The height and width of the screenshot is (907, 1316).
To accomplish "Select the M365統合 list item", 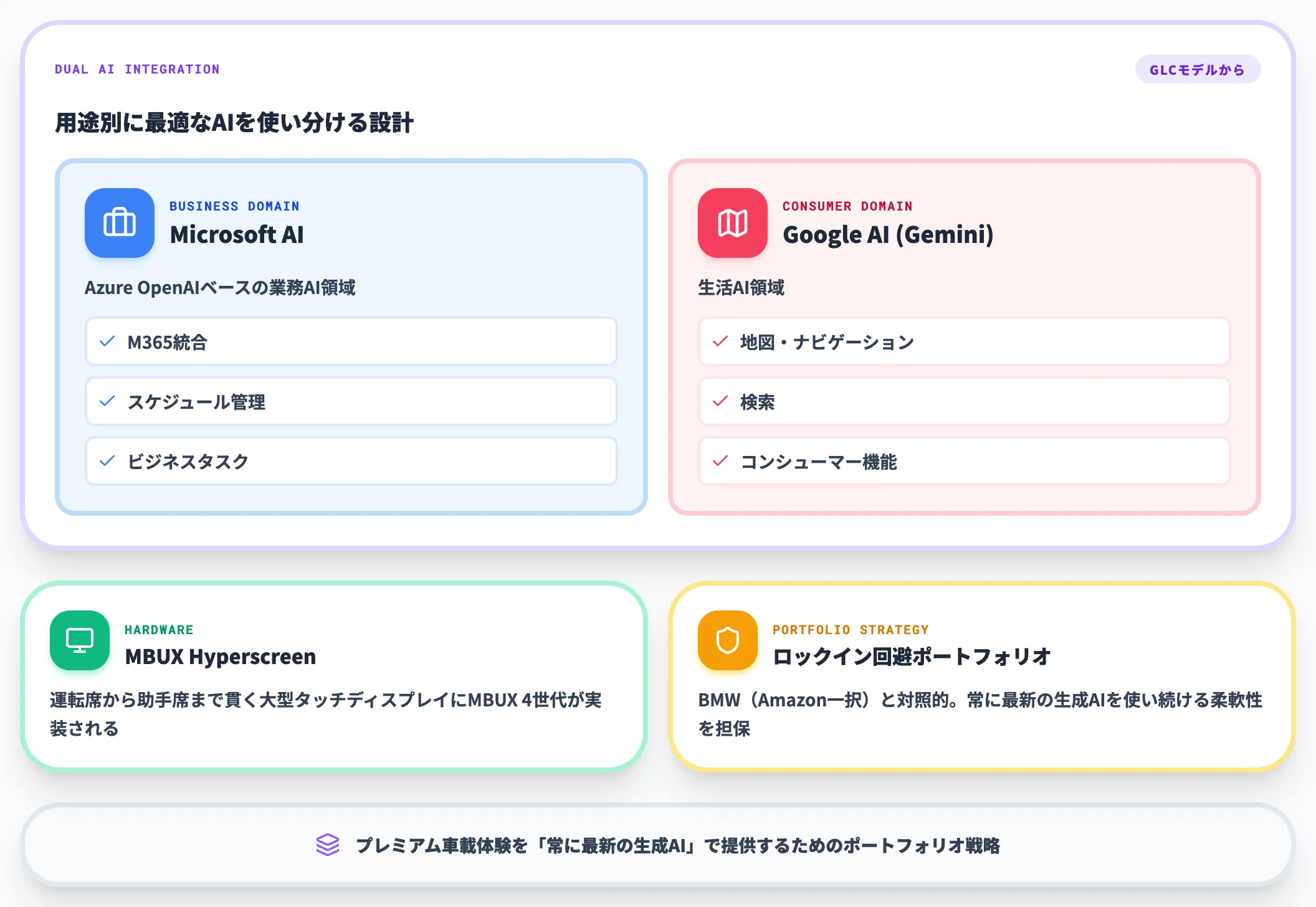I will coord(351,341).
